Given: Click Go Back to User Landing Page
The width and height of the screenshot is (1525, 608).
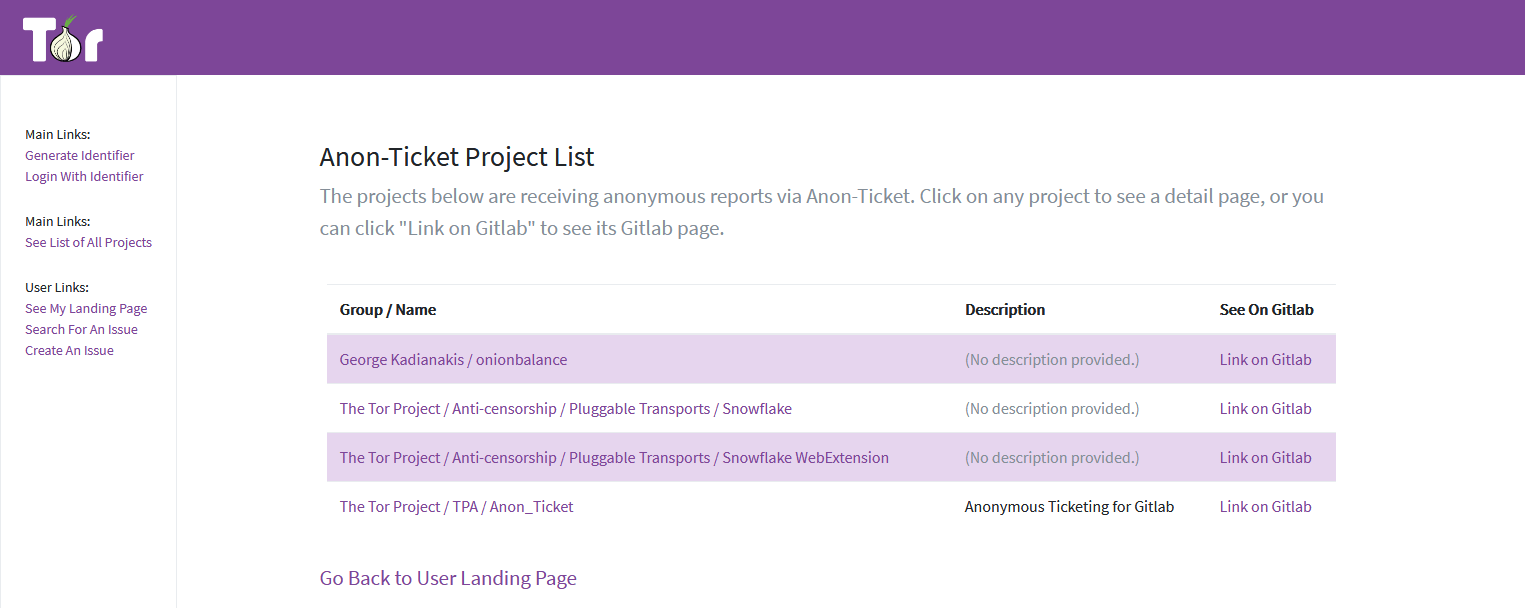Looking at the screenshot, I should tap(448, 578).
